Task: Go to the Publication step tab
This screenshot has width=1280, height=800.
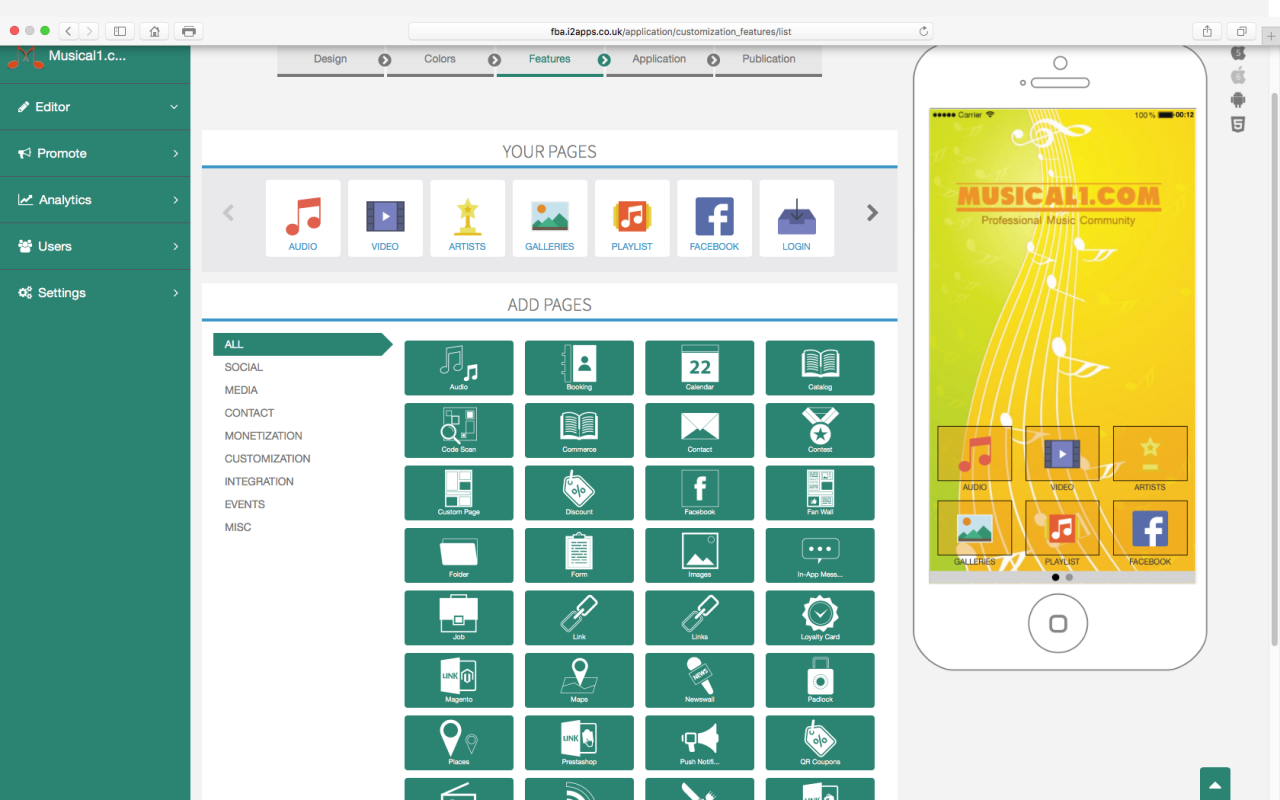Action: click(x=768, y=59)
